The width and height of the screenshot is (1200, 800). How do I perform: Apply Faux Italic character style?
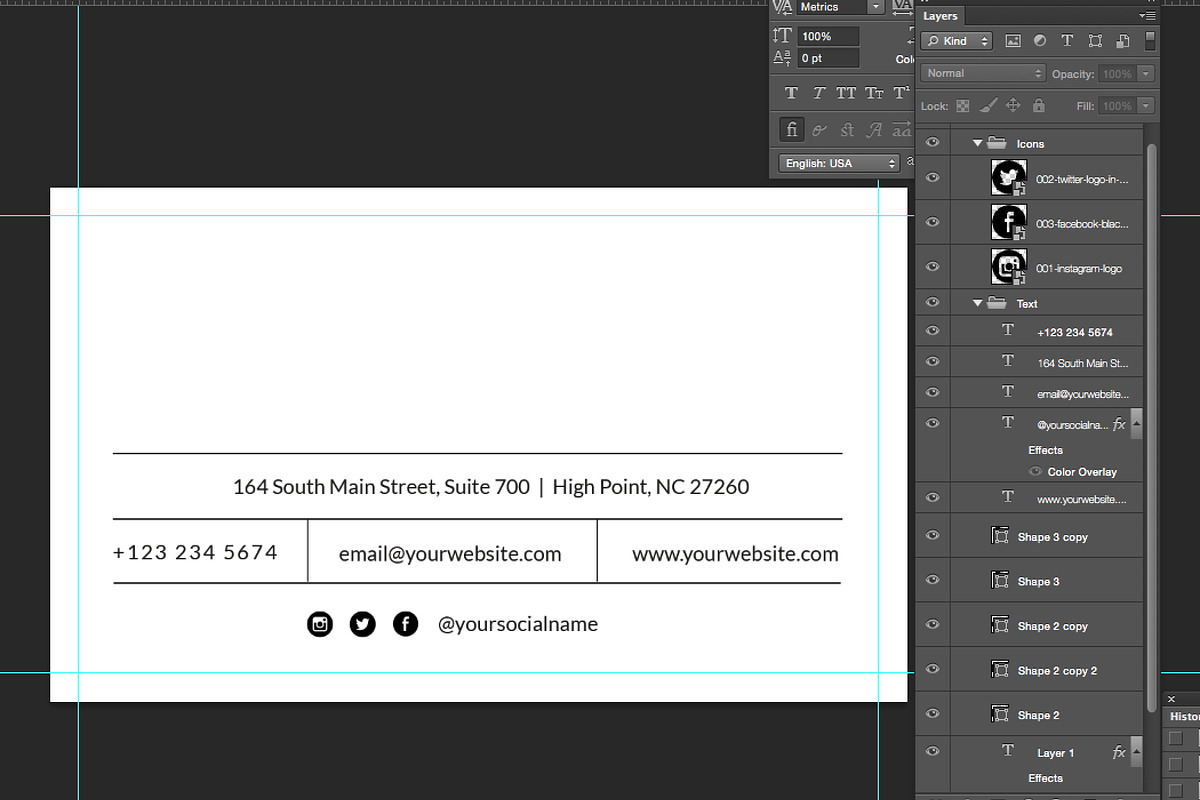819,93
